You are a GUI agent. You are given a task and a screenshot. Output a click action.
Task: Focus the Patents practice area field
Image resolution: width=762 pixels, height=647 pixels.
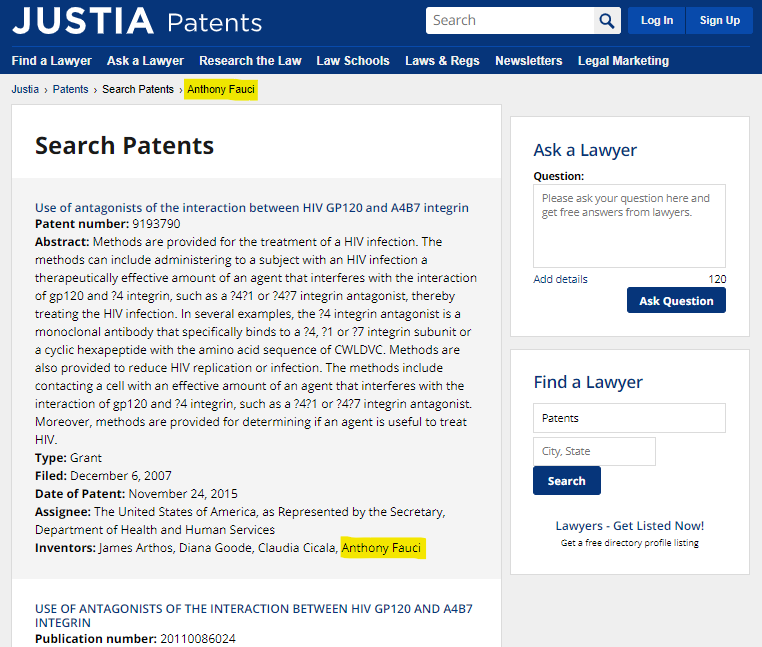pyautogui.click(x=629, y=418)
